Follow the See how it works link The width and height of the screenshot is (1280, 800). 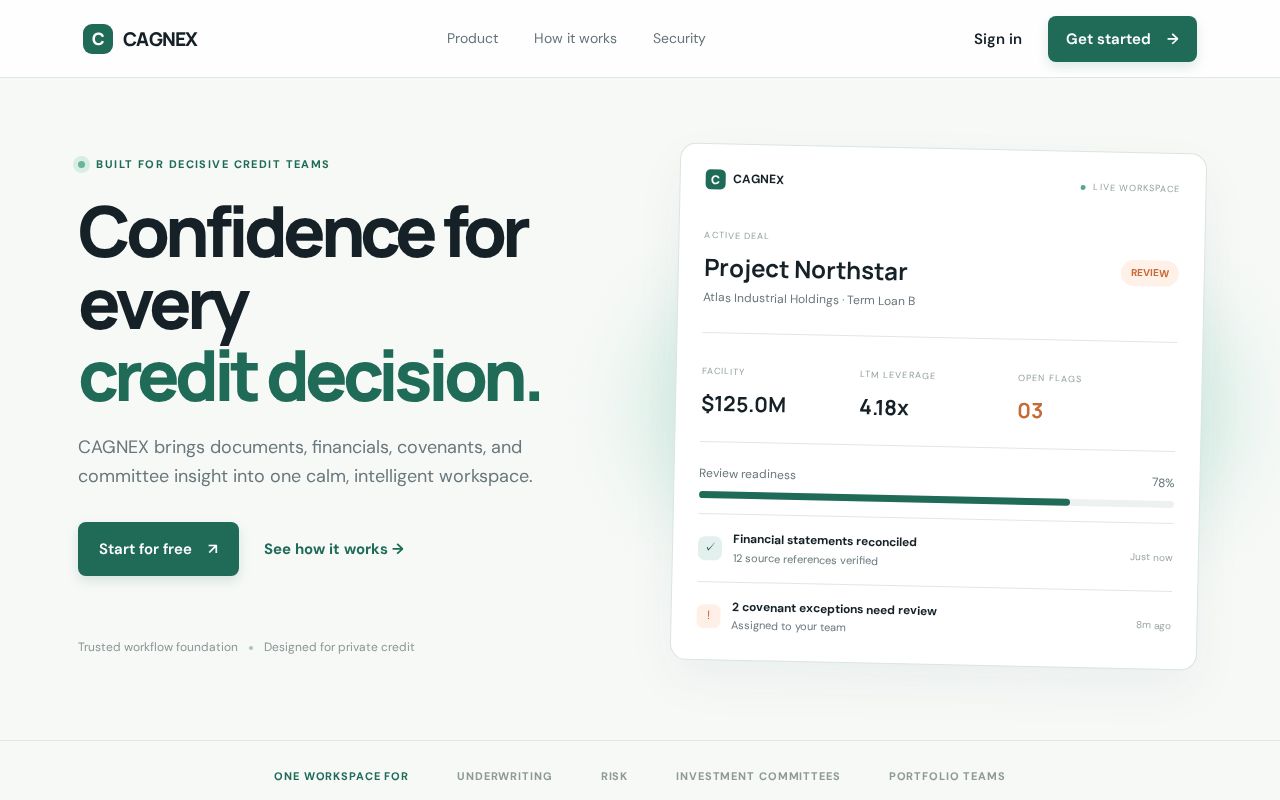click(x=334, y=549)
